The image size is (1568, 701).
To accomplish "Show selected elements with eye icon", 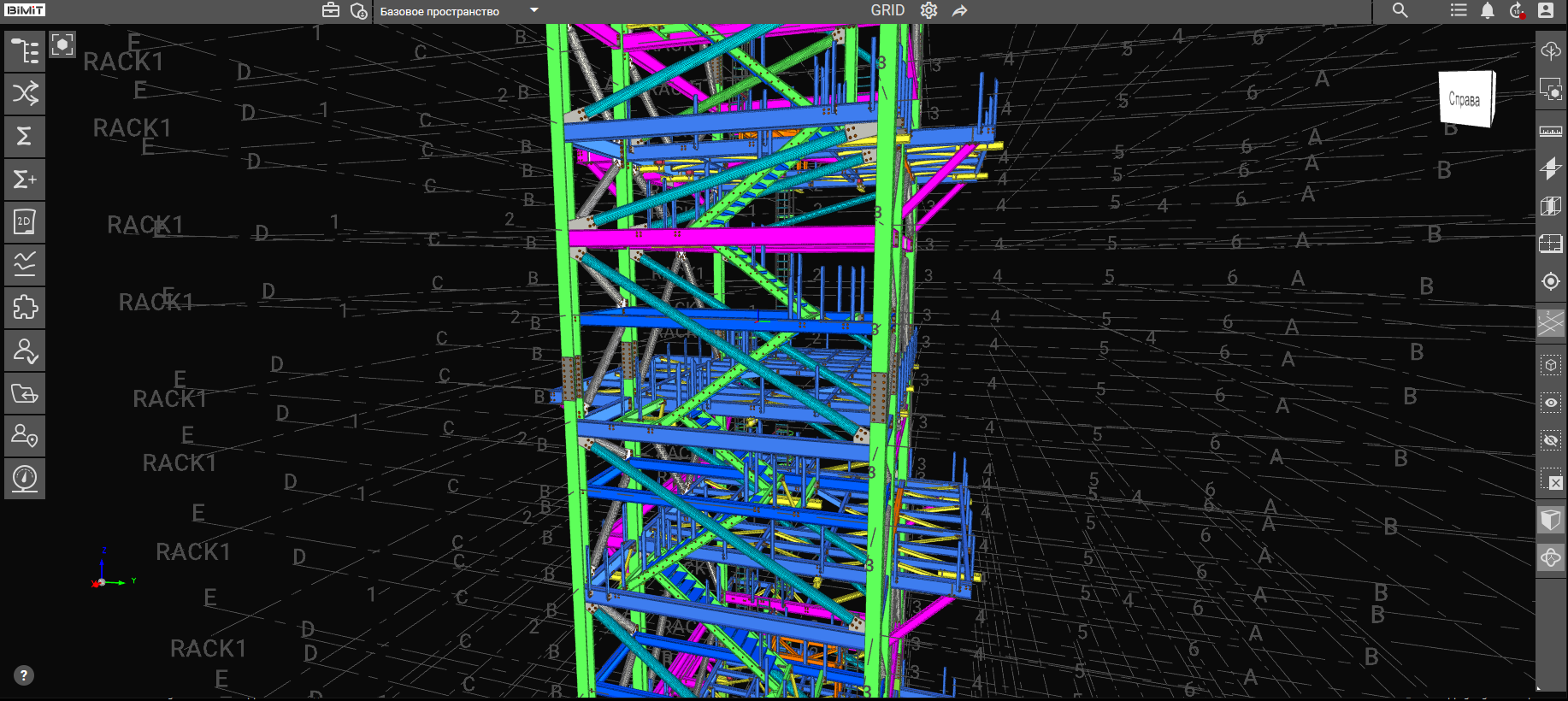I will [x=1550, y=403].
